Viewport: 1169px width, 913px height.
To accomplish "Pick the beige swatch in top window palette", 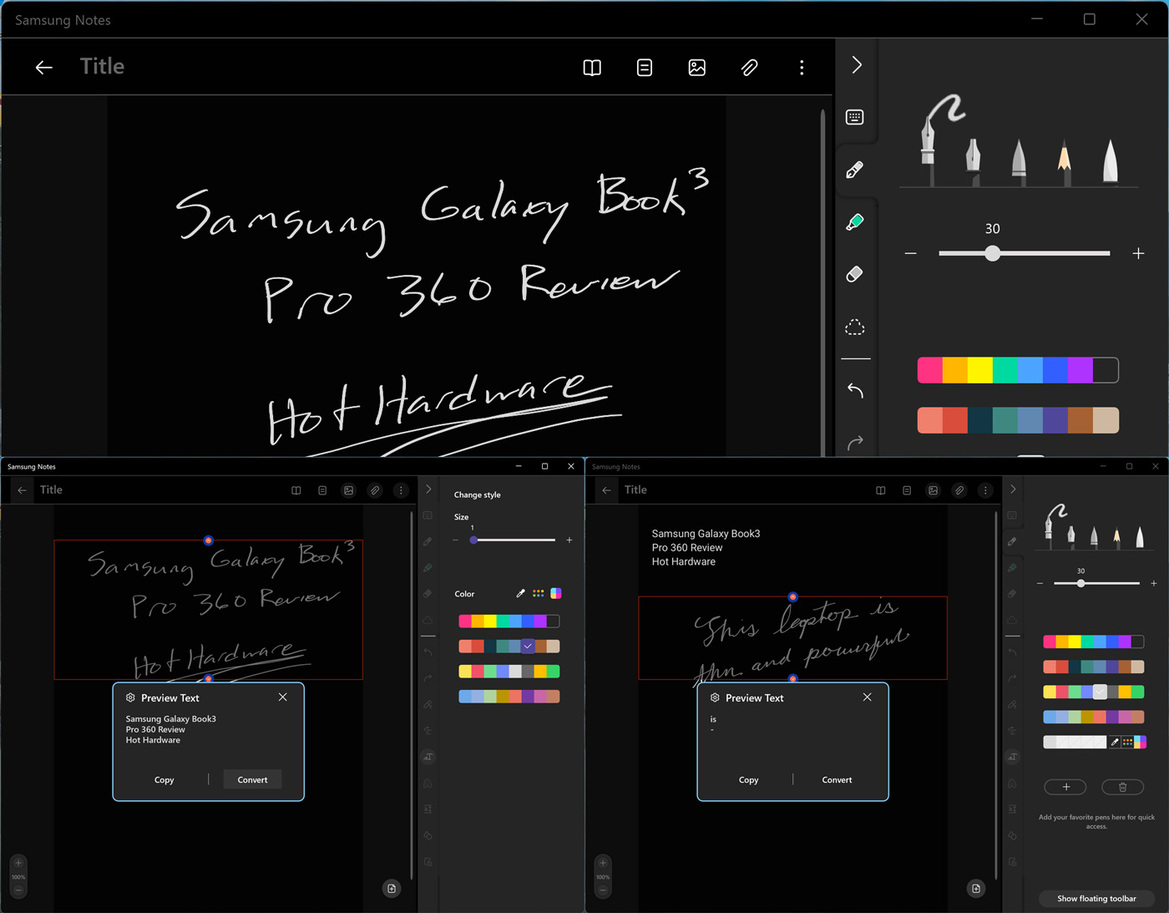I will [1106, 420].
